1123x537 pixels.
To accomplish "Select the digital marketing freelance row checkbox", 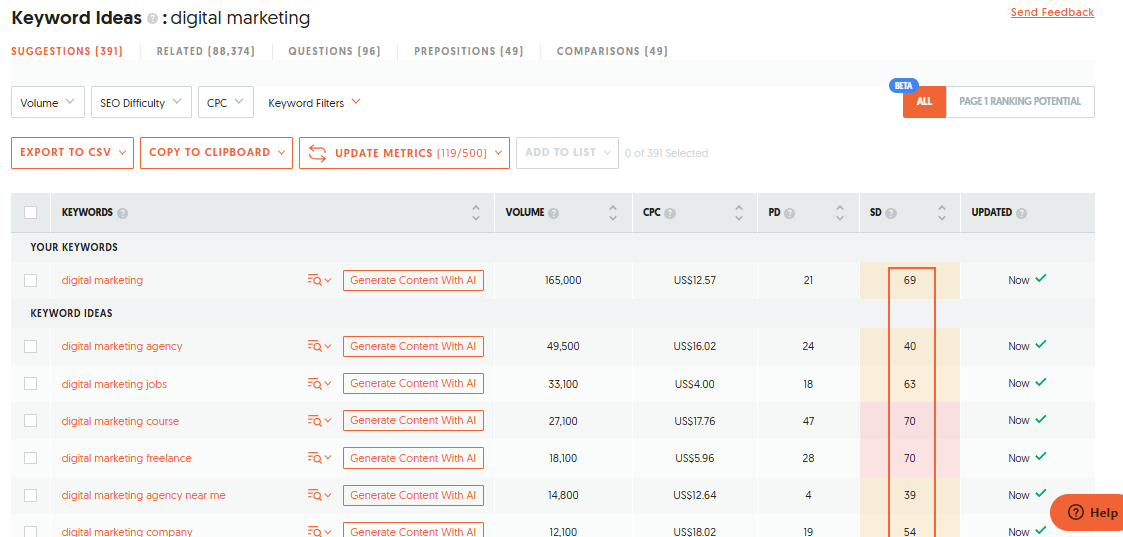I will coord(30,458).
